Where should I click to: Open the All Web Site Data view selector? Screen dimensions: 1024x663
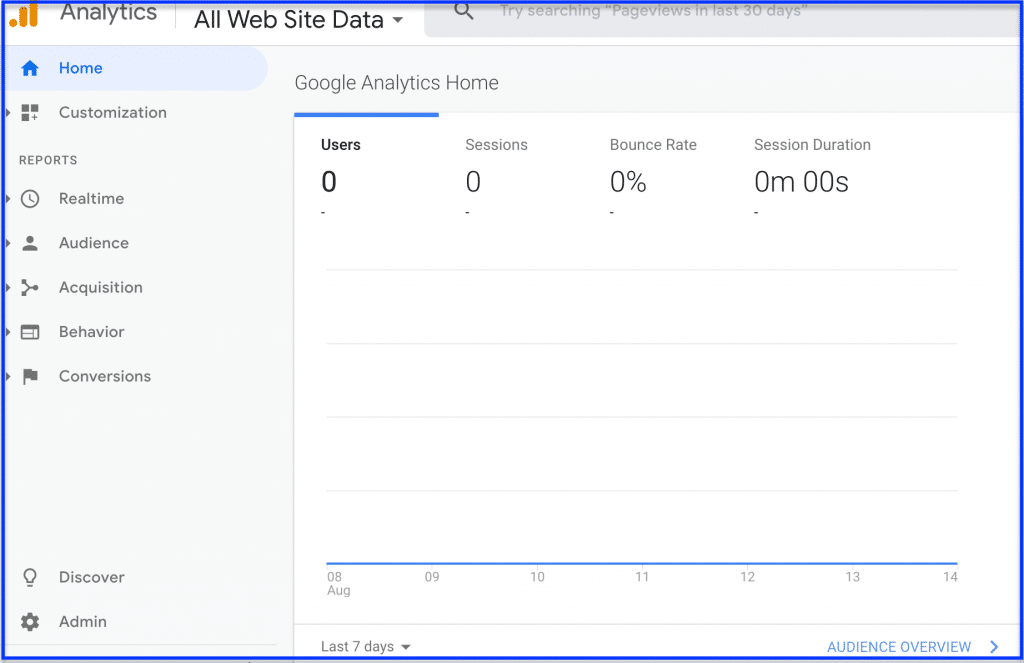tap(298, 20)
